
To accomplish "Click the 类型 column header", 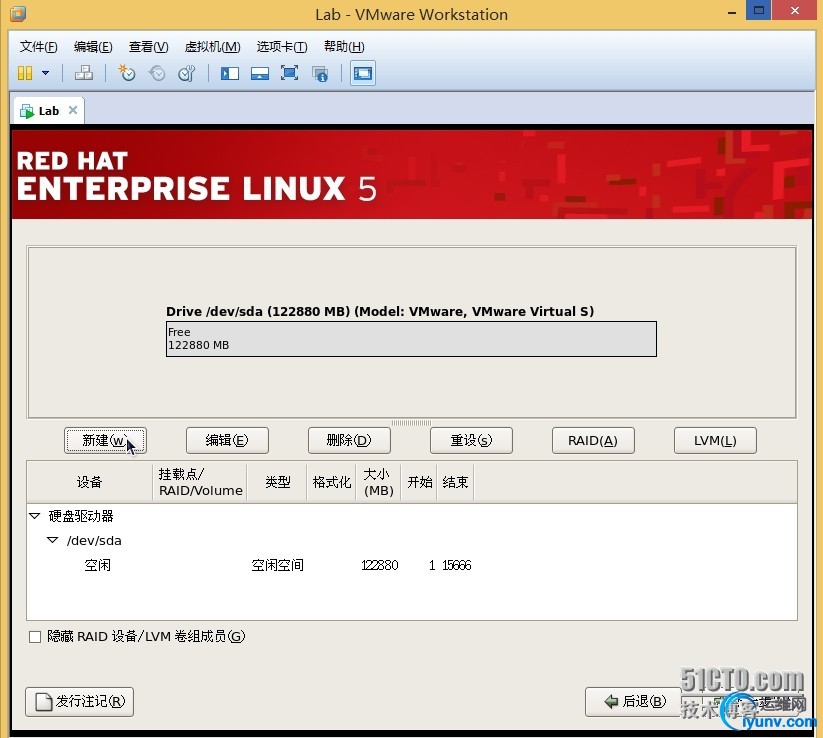I will (x=277, y=482).
